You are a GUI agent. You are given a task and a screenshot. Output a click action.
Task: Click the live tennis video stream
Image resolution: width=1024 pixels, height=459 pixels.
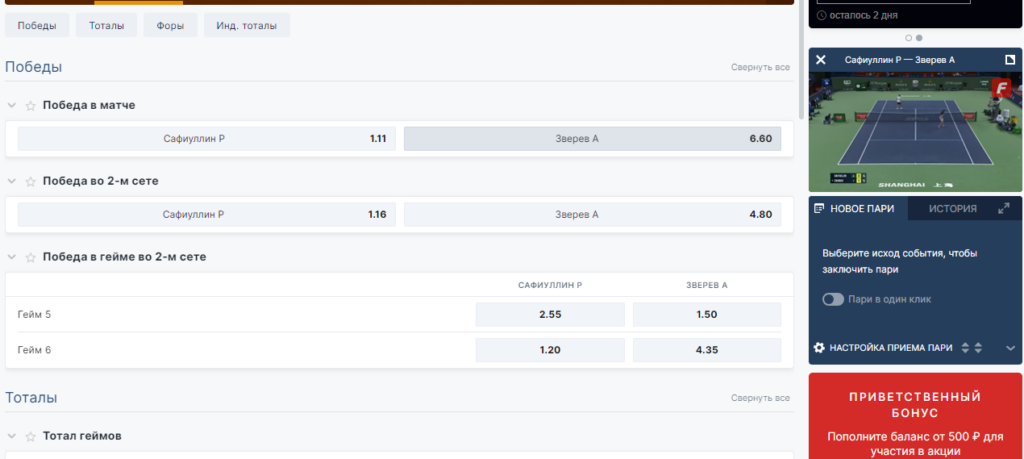tap(916, 132)
